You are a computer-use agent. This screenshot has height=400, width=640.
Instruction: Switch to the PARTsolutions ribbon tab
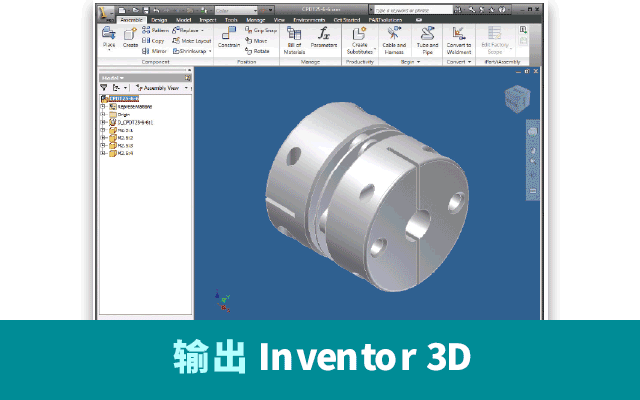[x=385, y=20]
